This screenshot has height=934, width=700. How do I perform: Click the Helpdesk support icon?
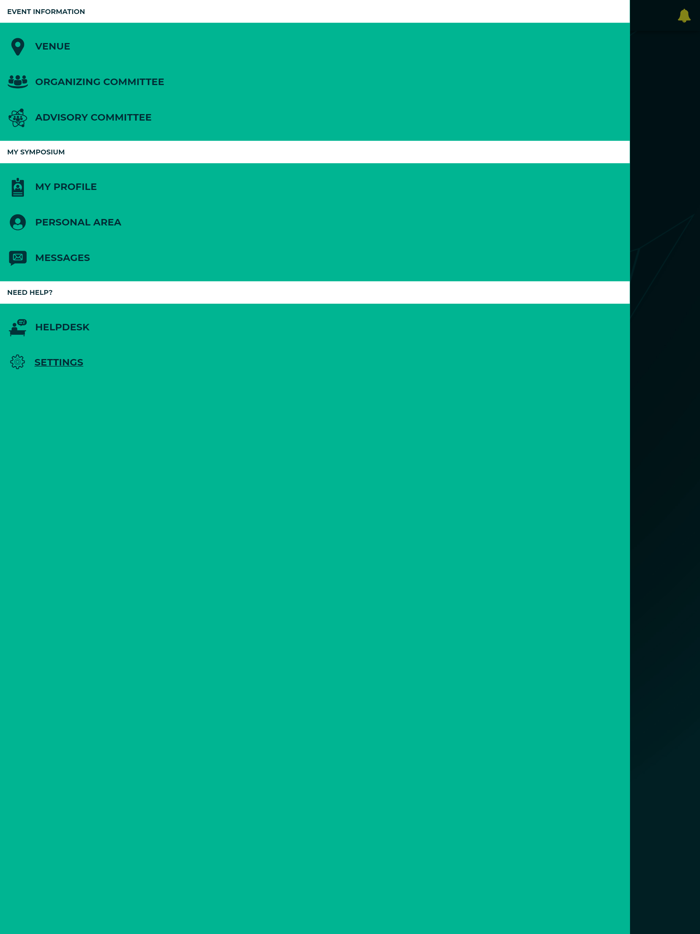18,327
